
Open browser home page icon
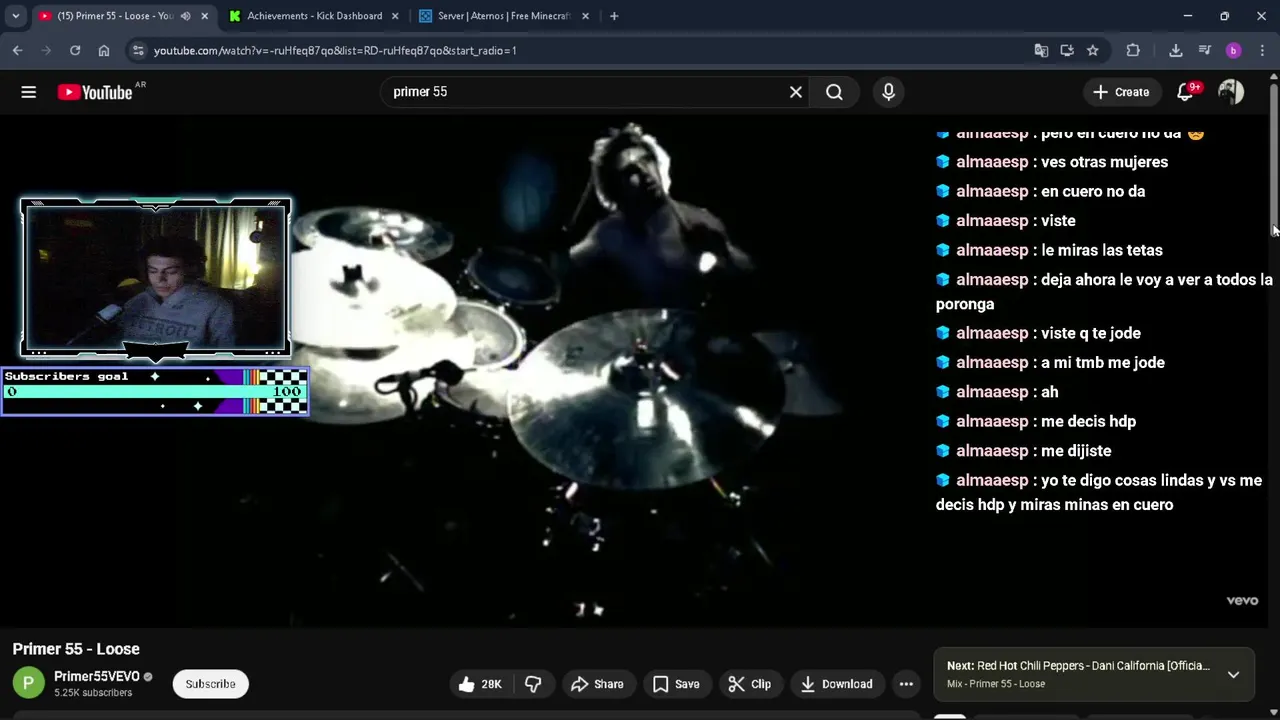click(x=104, y=50)
